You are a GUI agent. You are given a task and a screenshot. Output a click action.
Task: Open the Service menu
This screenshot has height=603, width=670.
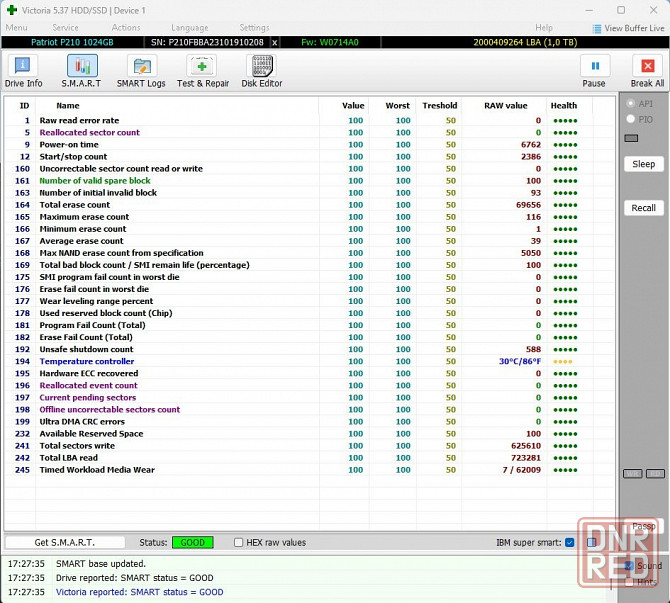pos(65,28)
